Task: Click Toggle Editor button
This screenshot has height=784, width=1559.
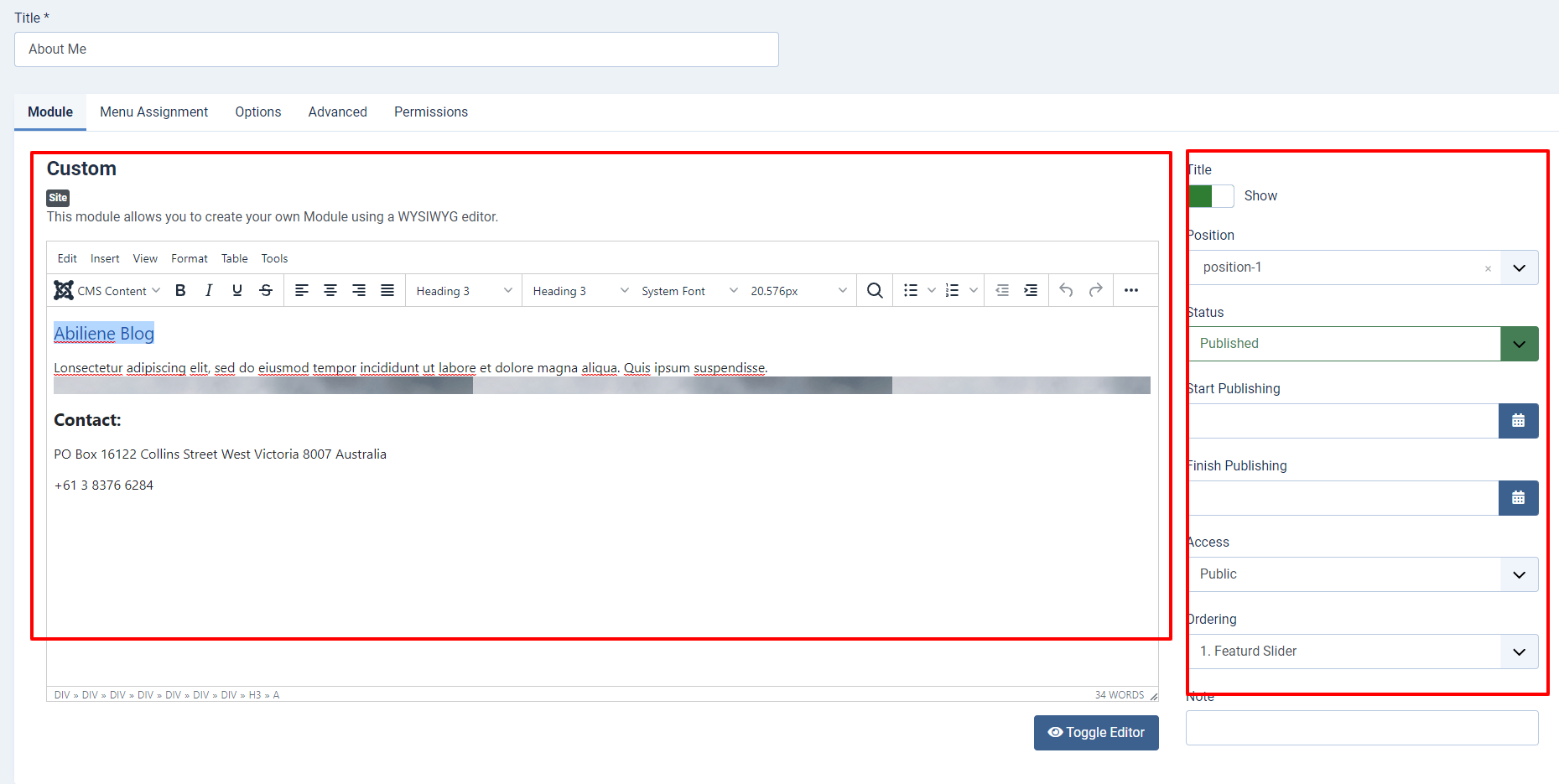Action: coord(1095,733)
